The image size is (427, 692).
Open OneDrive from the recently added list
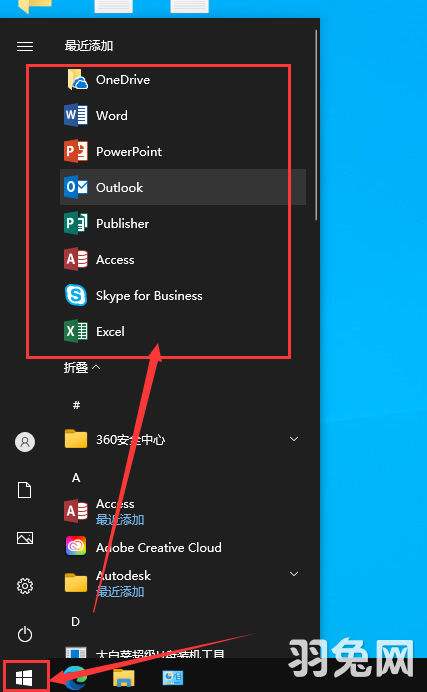pyautogui.click(x=183, y=79)
